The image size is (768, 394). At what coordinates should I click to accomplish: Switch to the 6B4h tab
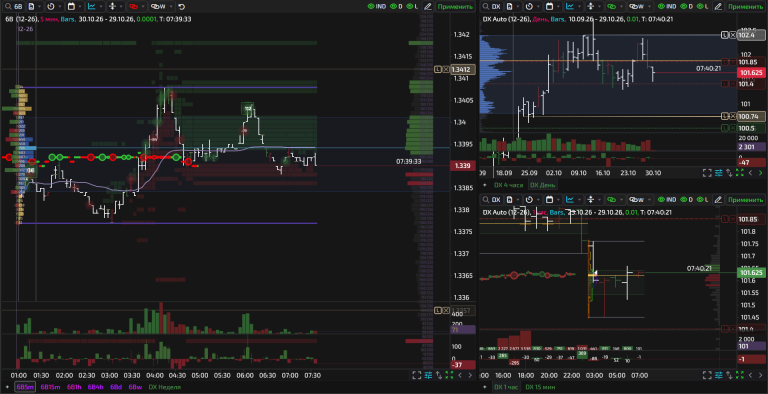tap(96, 387)
